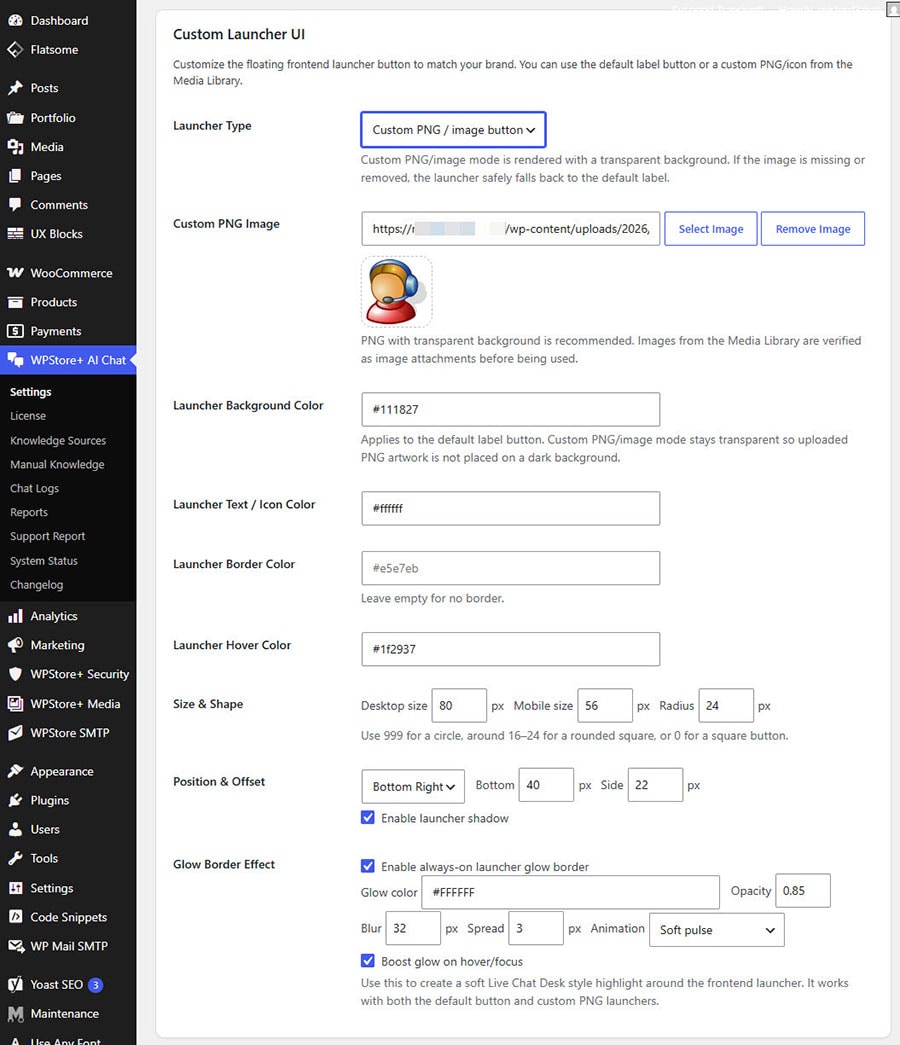The image size is (900, 1045).
Task: Open the Launcher Type dropdown
Action: [453, 130]
